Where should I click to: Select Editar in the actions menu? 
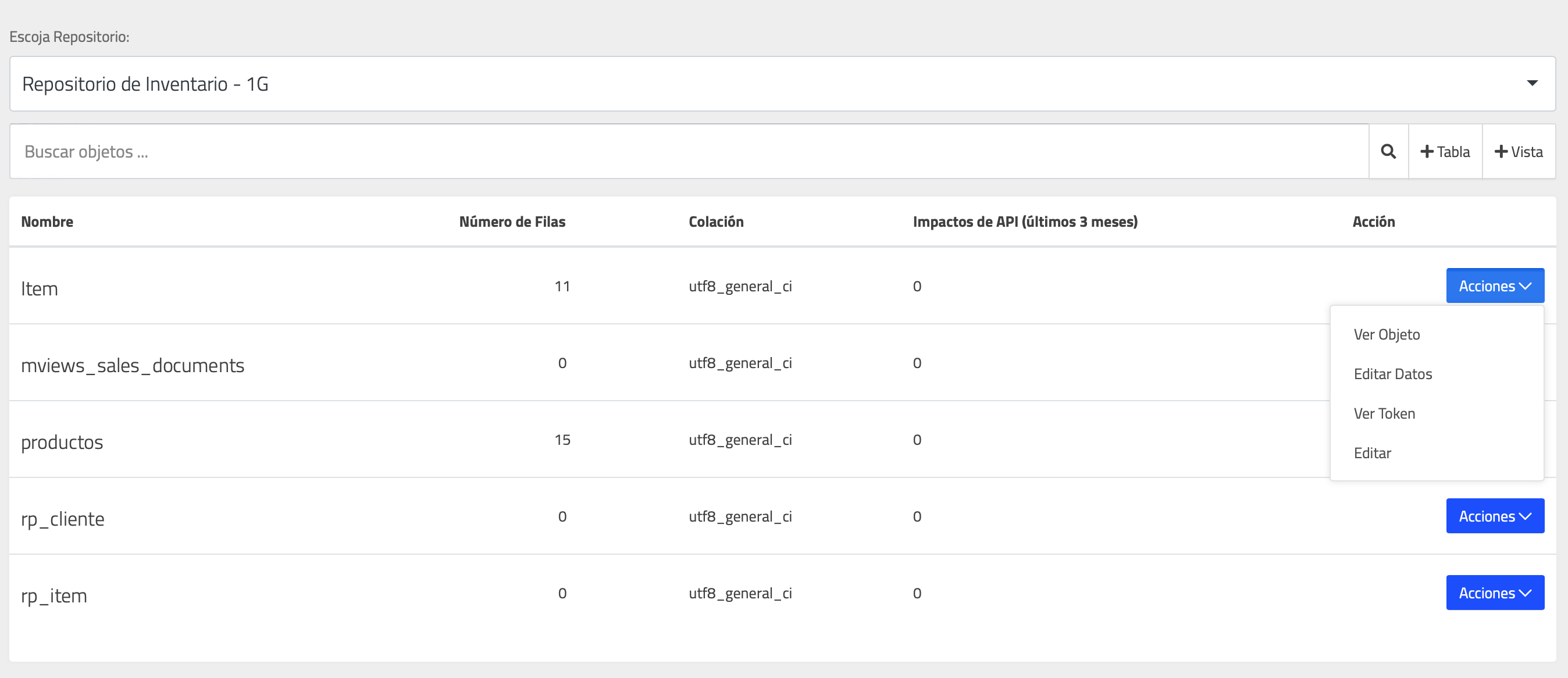coord(1372,454)
